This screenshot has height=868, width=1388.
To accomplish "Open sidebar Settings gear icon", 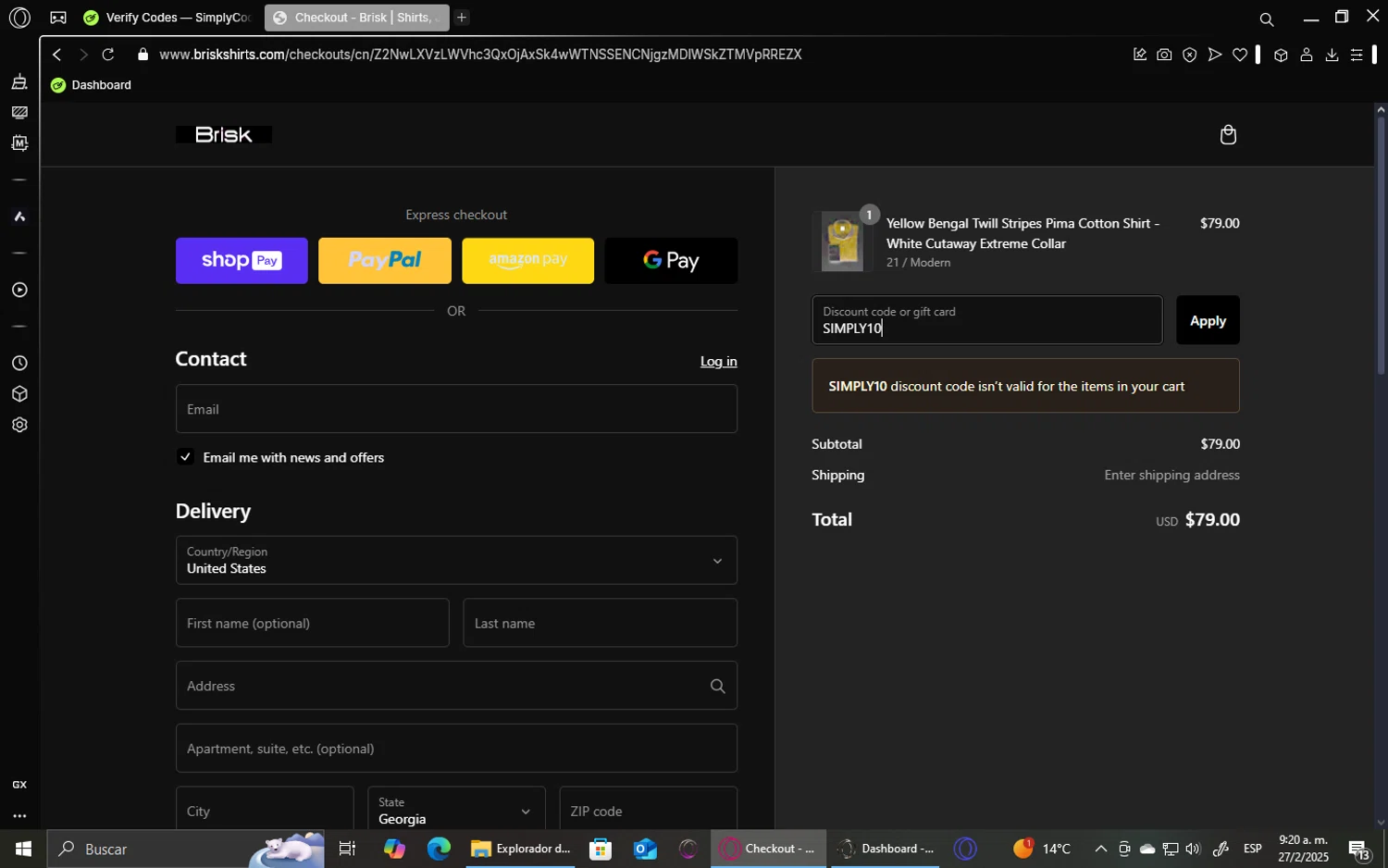I will coord(19,425).
